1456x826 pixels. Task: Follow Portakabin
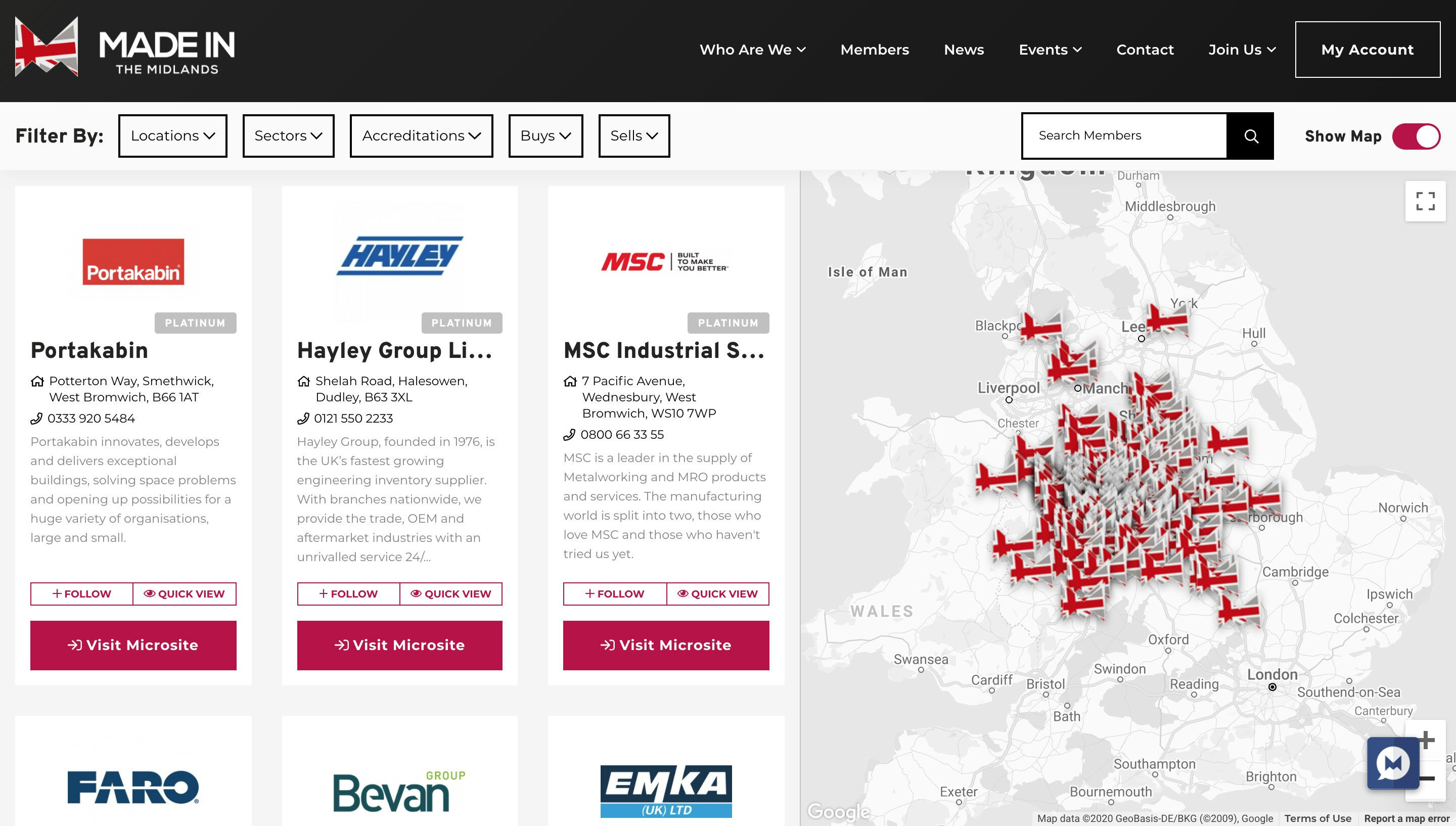[x=82, y=593]
